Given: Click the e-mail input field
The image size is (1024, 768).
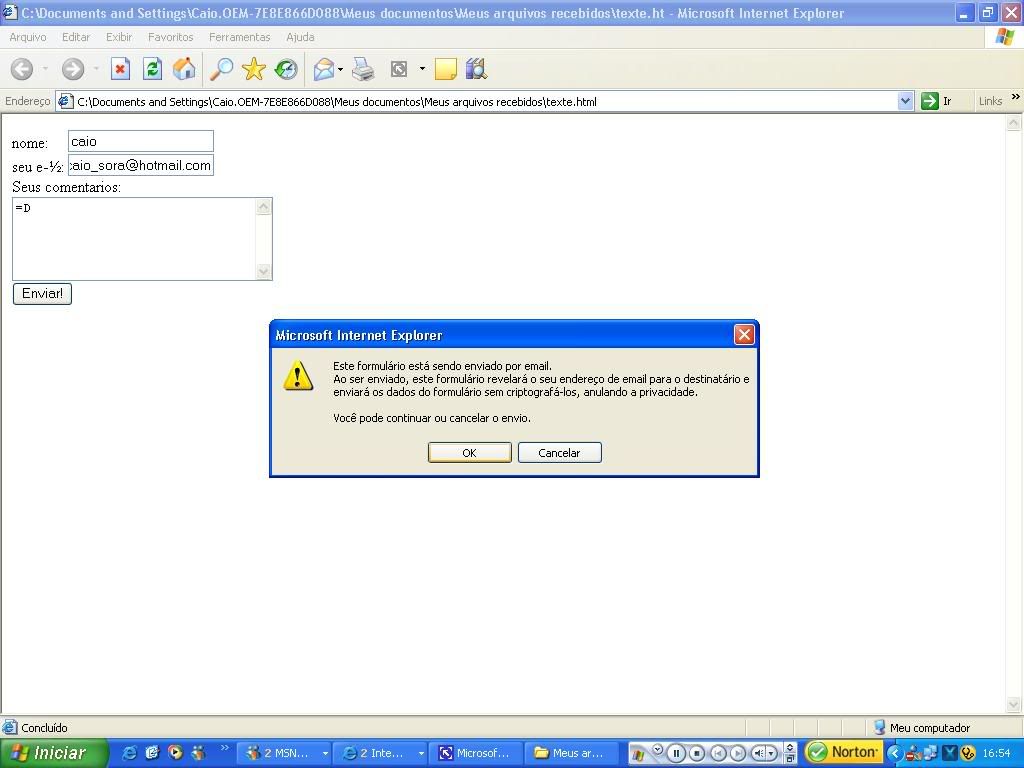Looking at the screenshot, I should coord(140,165).
